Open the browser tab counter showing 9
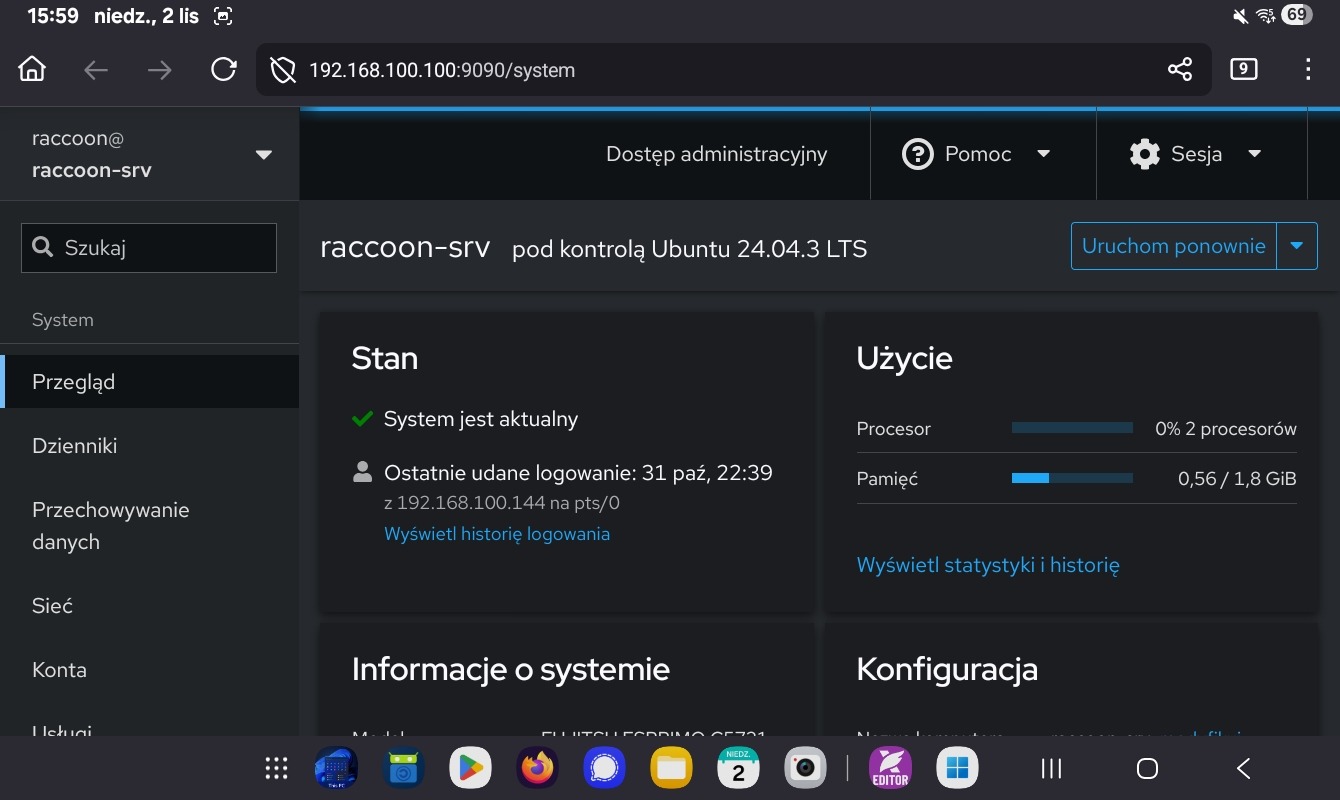1340x800 pixels. tap(1243, 70)
